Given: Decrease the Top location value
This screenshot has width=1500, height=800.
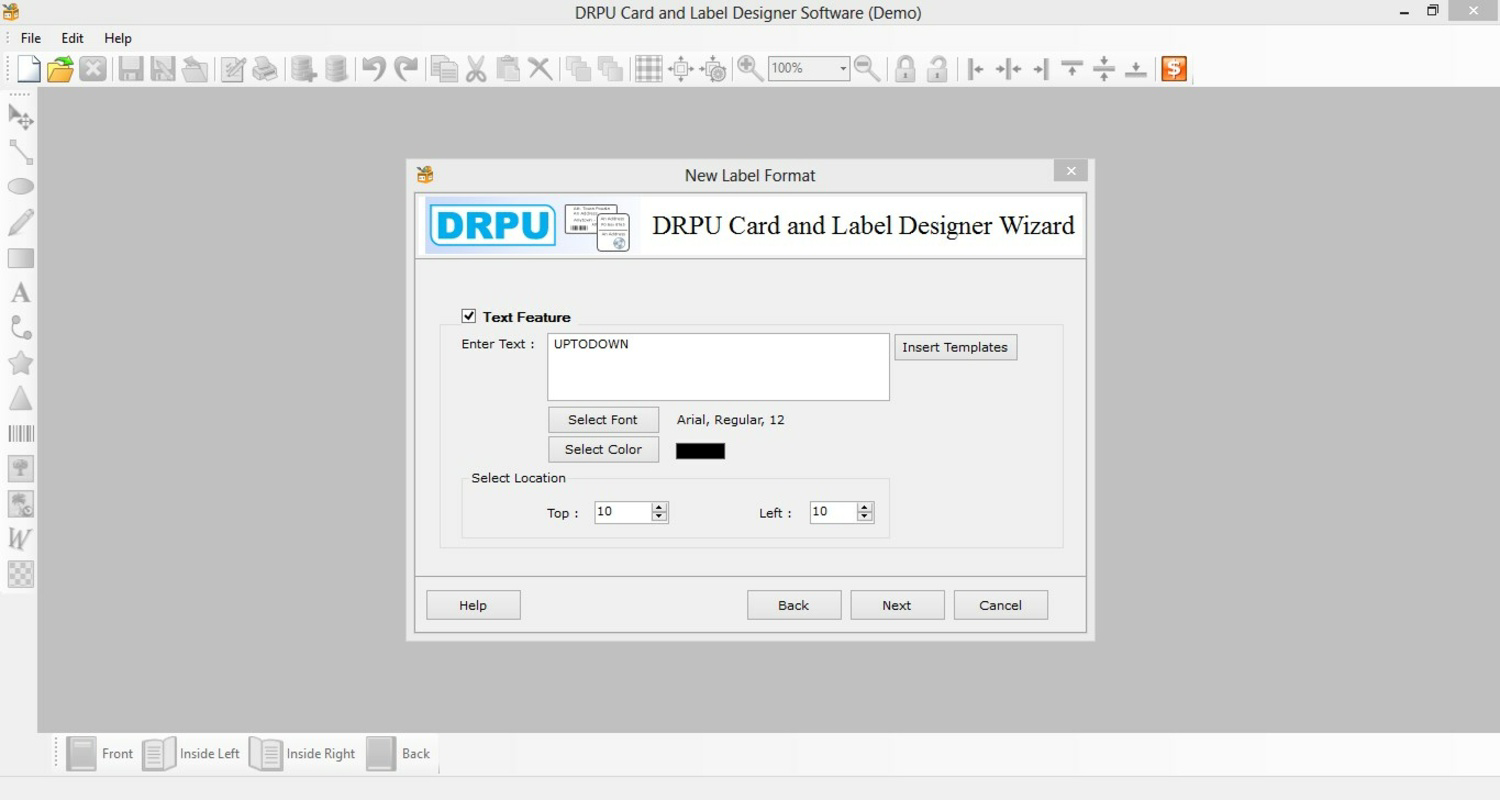Looking at the screenshot, I should (x=659, y=517).
